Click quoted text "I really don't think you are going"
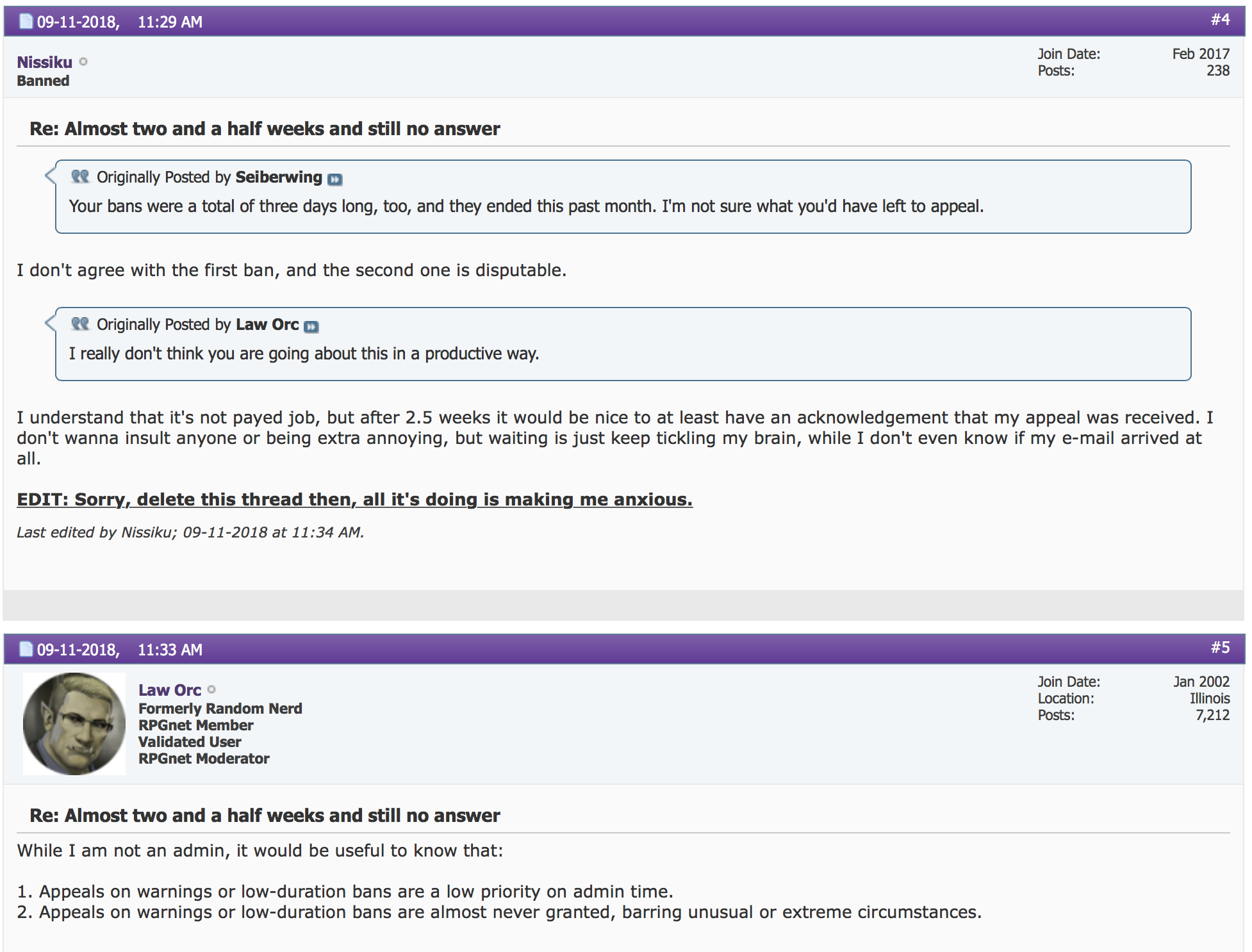Image resolution: width=1252 pixels, height=952 pixels. 304,354
